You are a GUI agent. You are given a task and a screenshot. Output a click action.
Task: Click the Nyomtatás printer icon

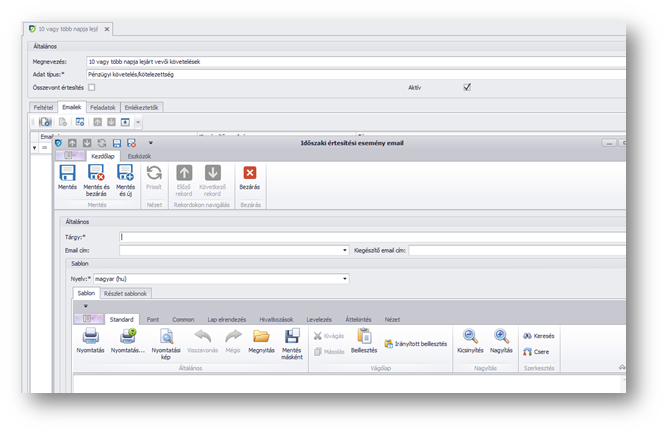89,337
